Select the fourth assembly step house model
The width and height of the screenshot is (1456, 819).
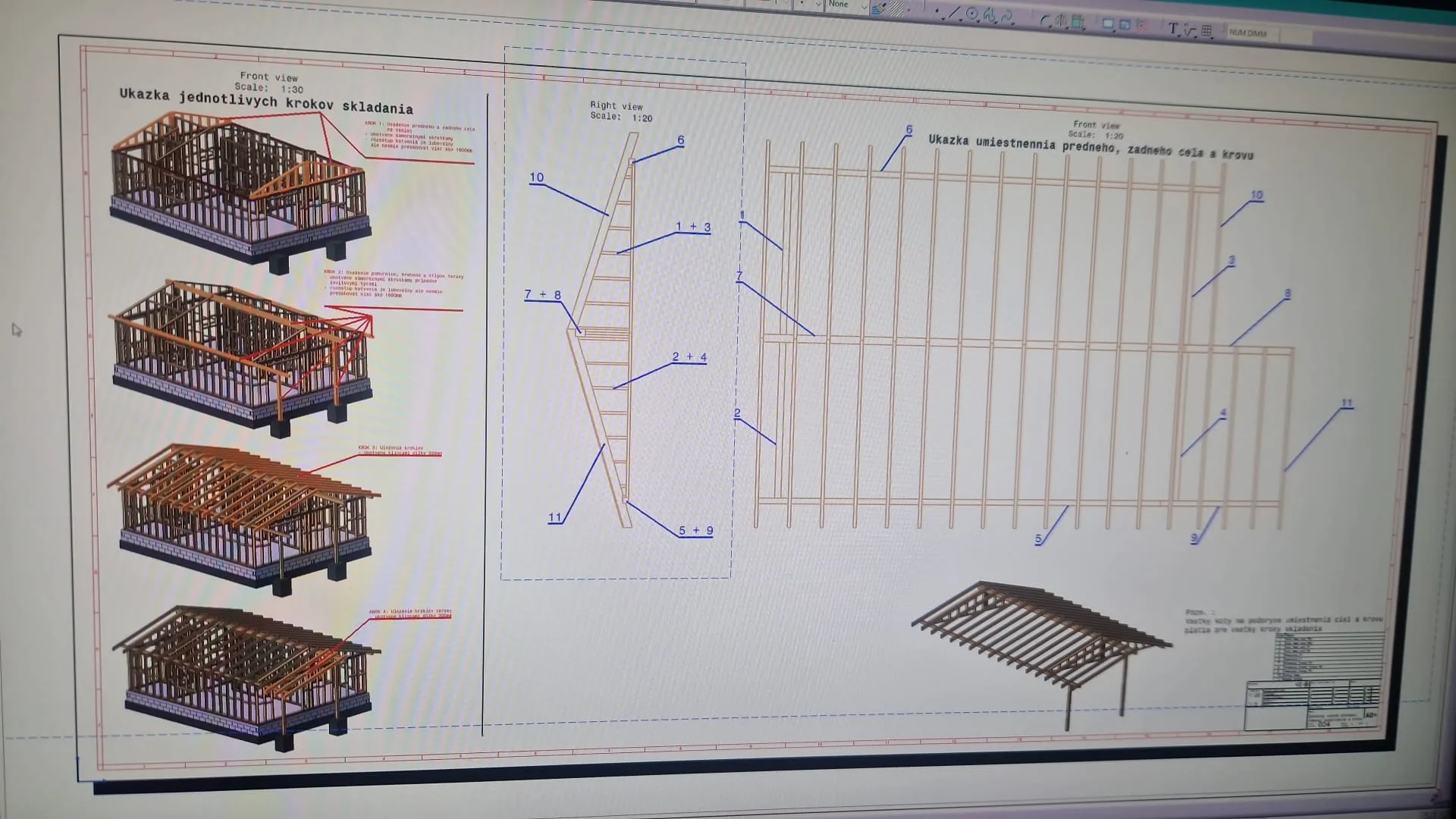pos(246,679)
